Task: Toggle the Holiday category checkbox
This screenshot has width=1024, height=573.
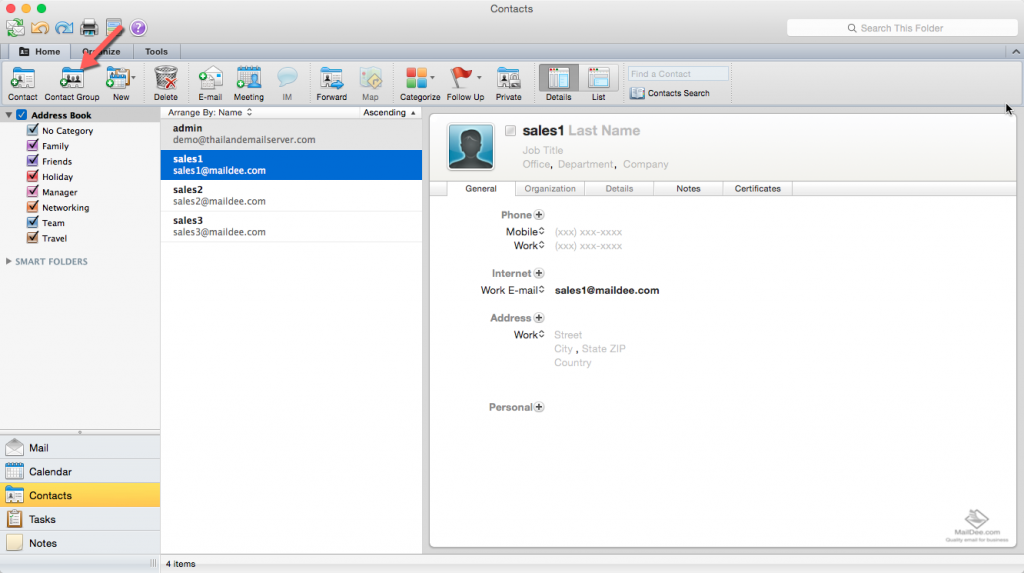Action: [x=33, y=177]
